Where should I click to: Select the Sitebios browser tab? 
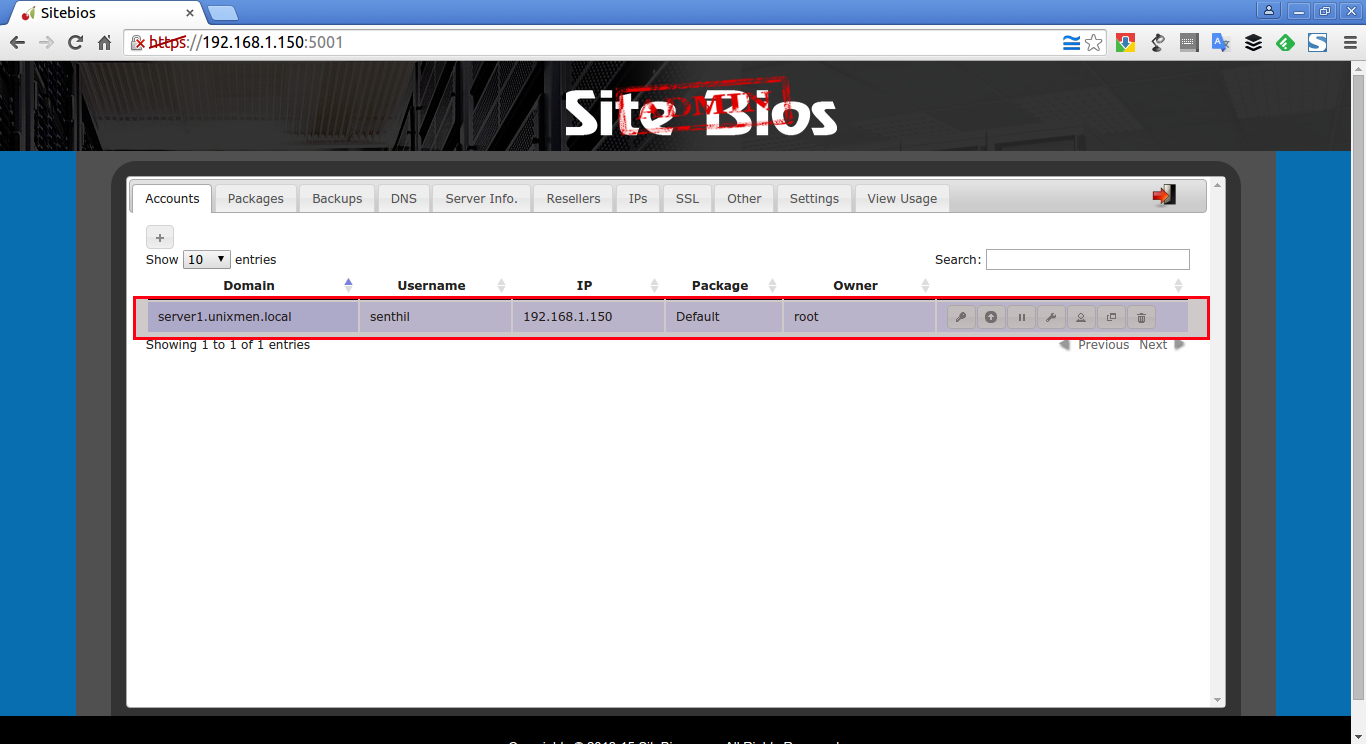point(107,13)
